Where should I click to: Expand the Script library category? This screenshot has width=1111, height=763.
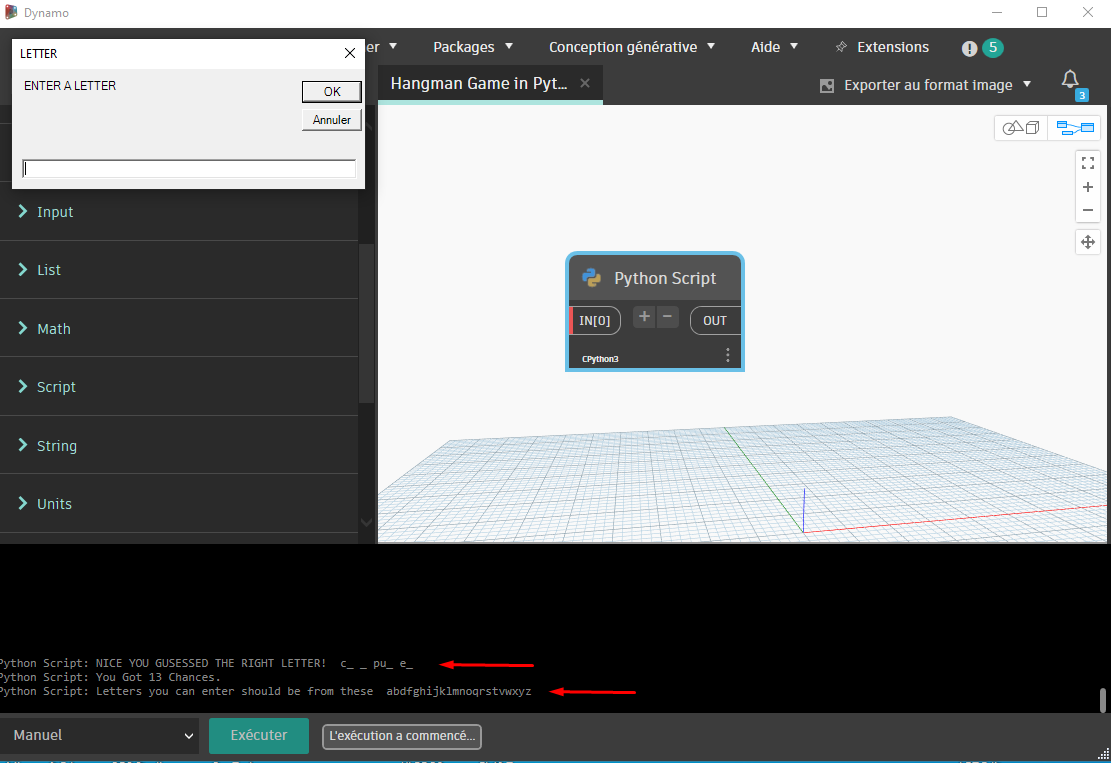(179, 387)
